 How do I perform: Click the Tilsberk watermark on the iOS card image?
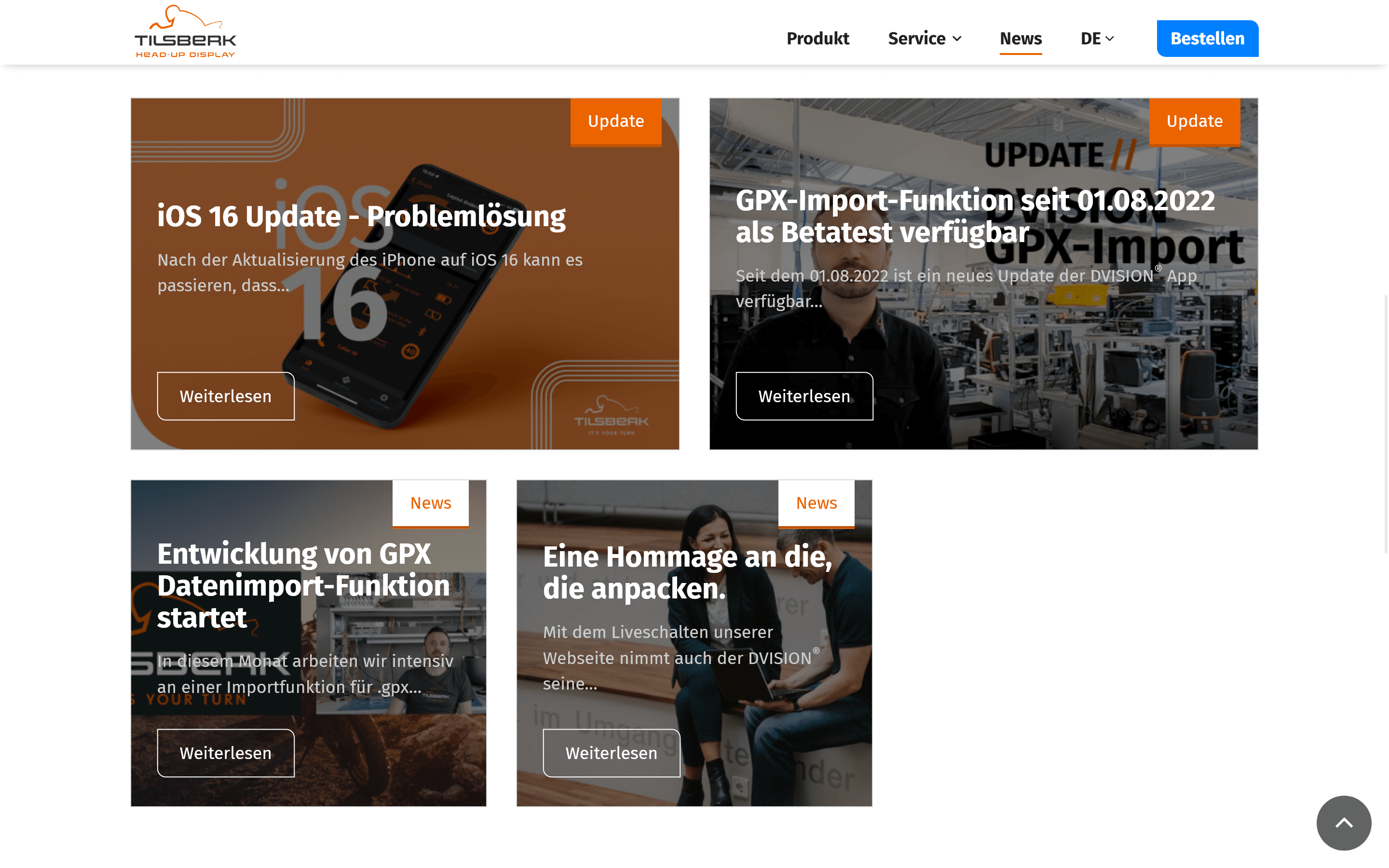611,416
